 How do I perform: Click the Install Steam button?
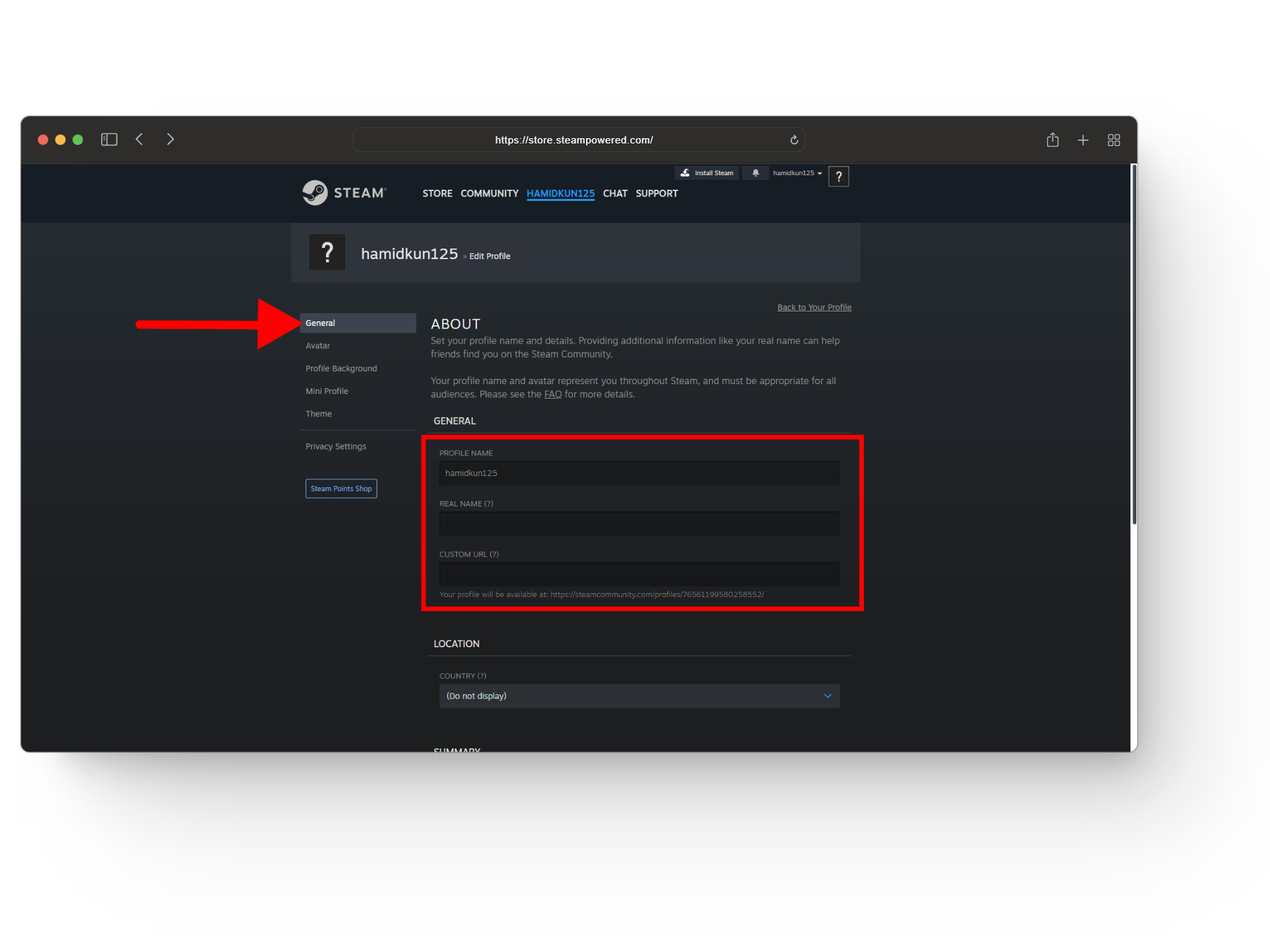point(707,173)
